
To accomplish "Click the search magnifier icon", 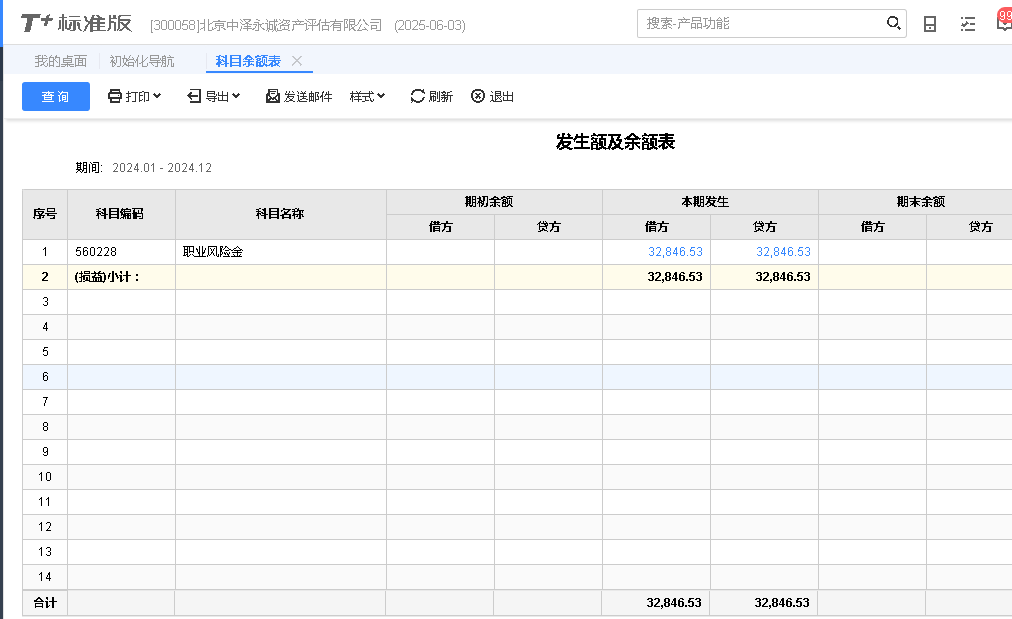I will (893, 23).
